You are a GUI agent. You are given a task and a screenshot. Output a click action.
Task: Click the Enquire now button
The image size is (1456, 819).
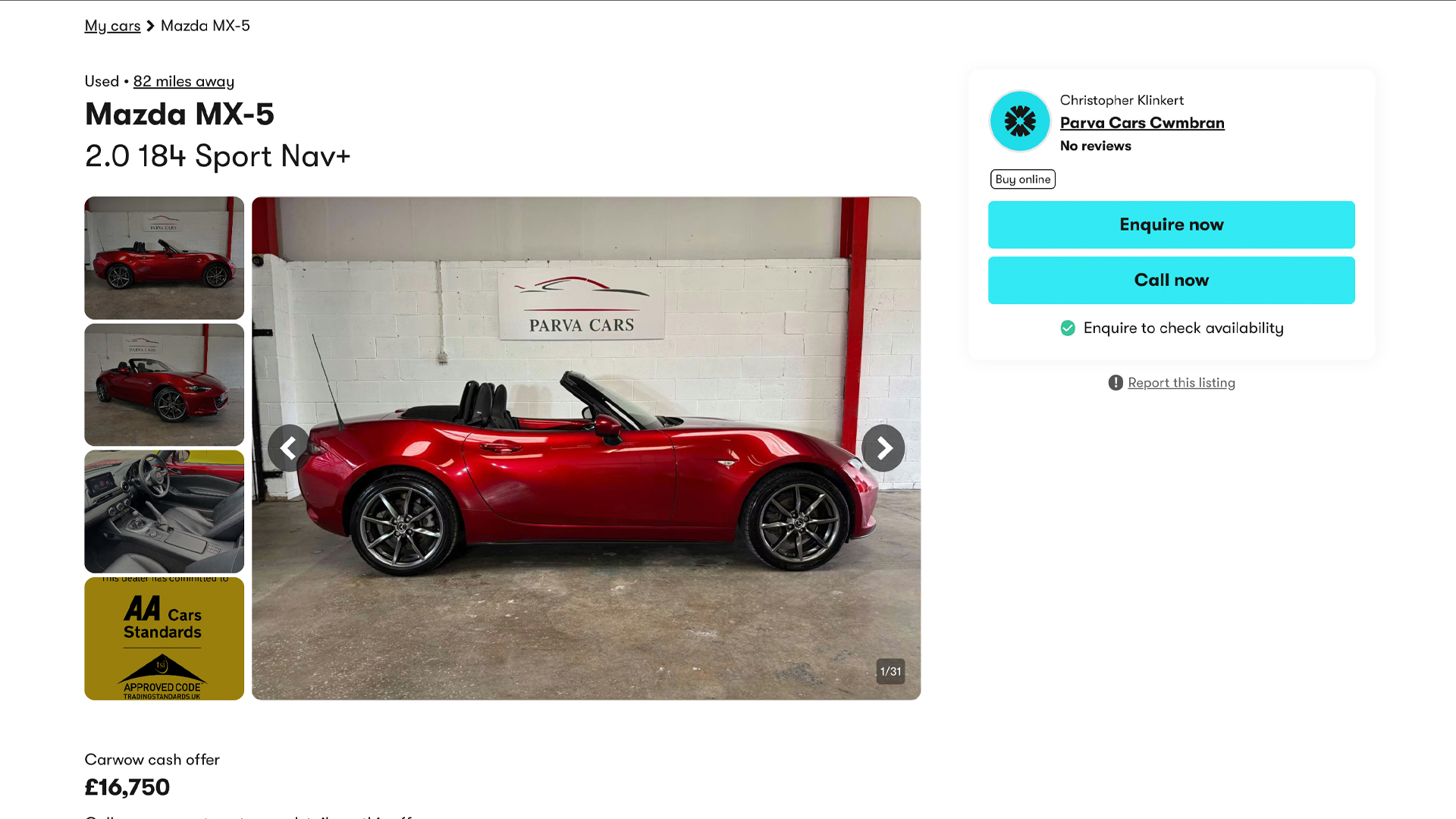[x=1172, y=224]
